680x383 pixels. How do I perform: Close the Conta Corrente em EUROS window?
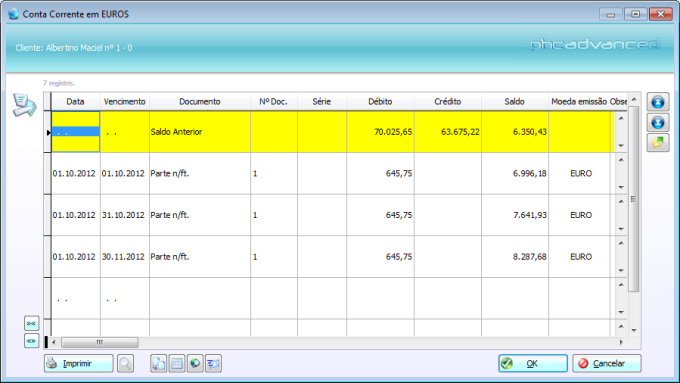[660, 14]
